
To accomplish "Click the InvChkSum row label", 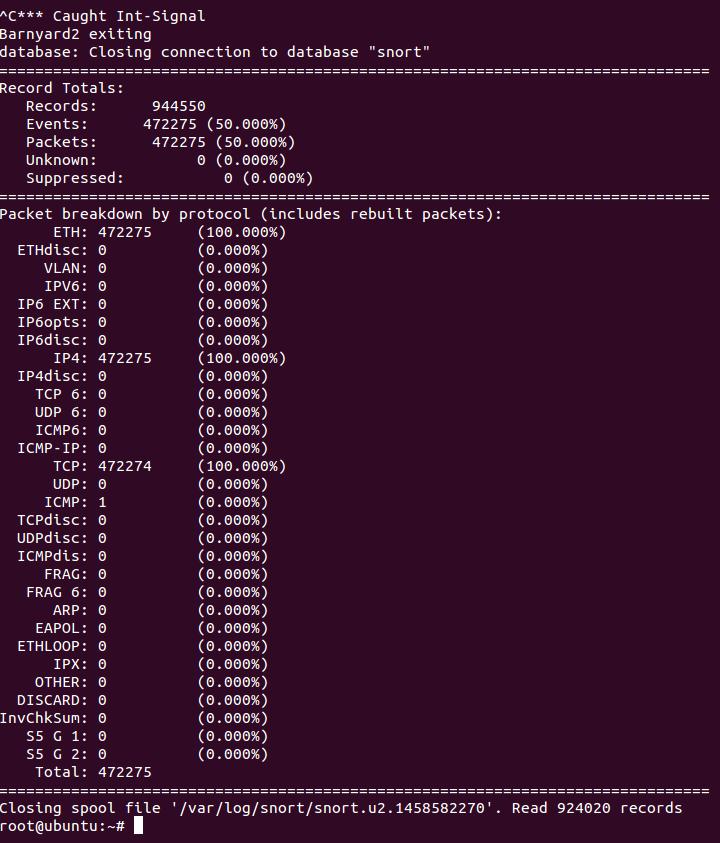I will [44, 718].
